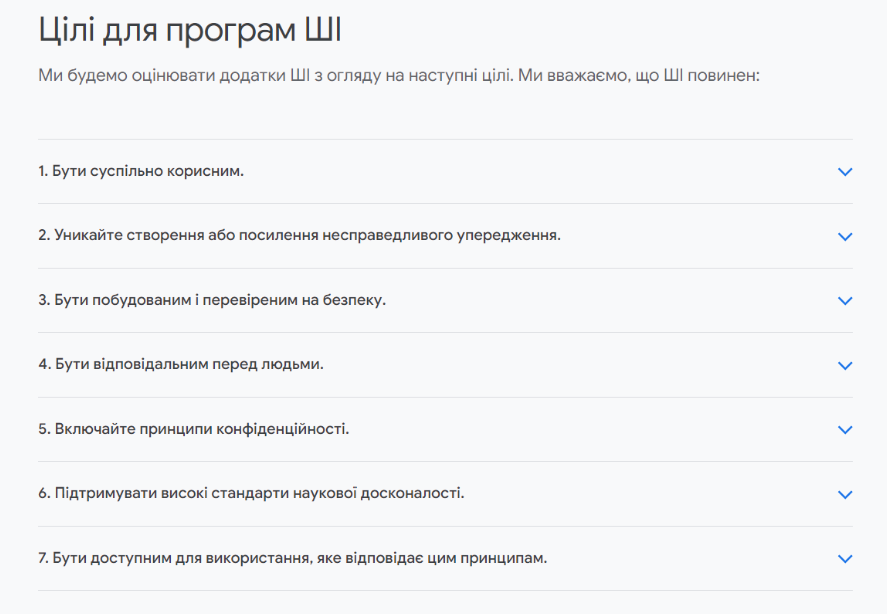This screenshot has width=887, height=614.
Task: Open item '2. Уникайте створення або посилення несправедливого упередження.'
Action: 299,235
